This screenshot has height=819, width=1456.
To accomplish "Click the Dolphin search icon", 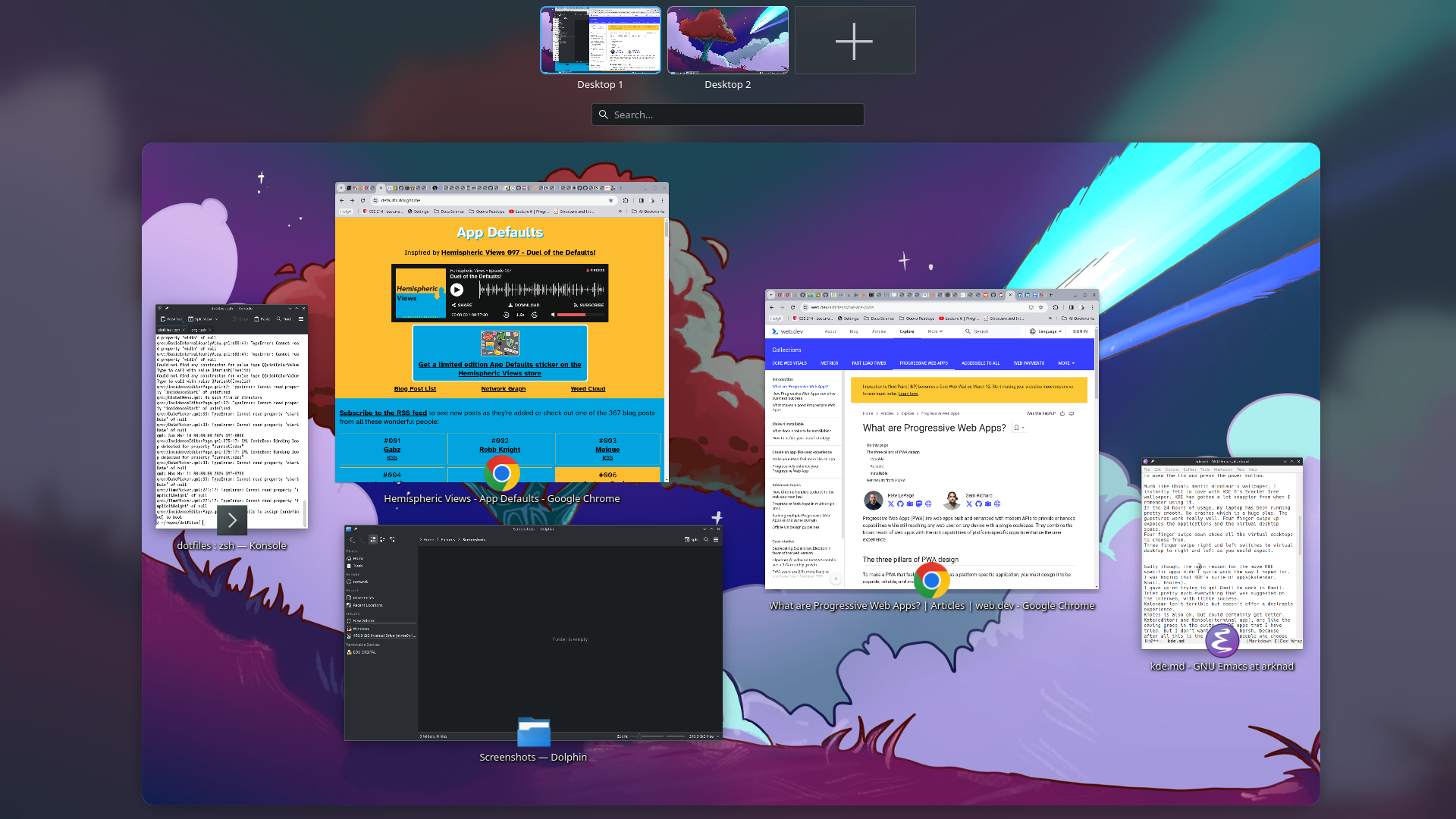I will coord(706,539).
